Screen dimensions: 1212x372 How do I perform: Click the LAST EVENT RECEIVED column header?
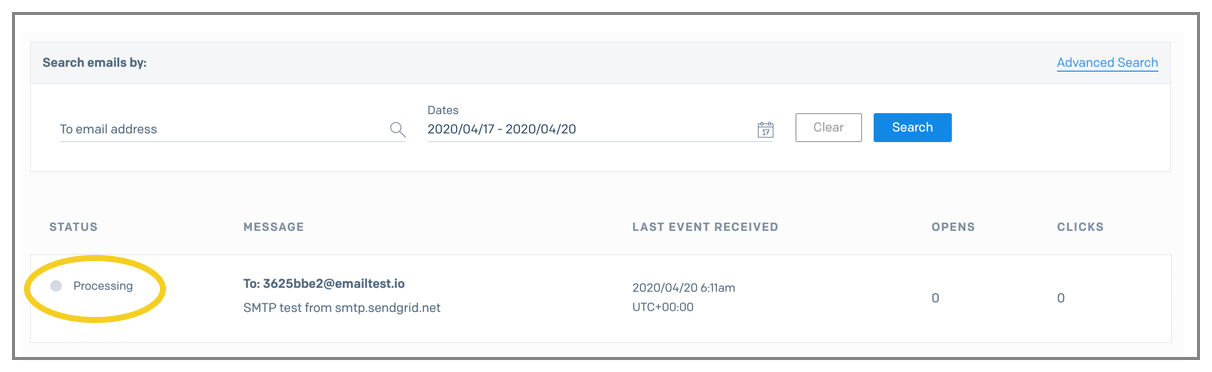click(x=705, y=227)
